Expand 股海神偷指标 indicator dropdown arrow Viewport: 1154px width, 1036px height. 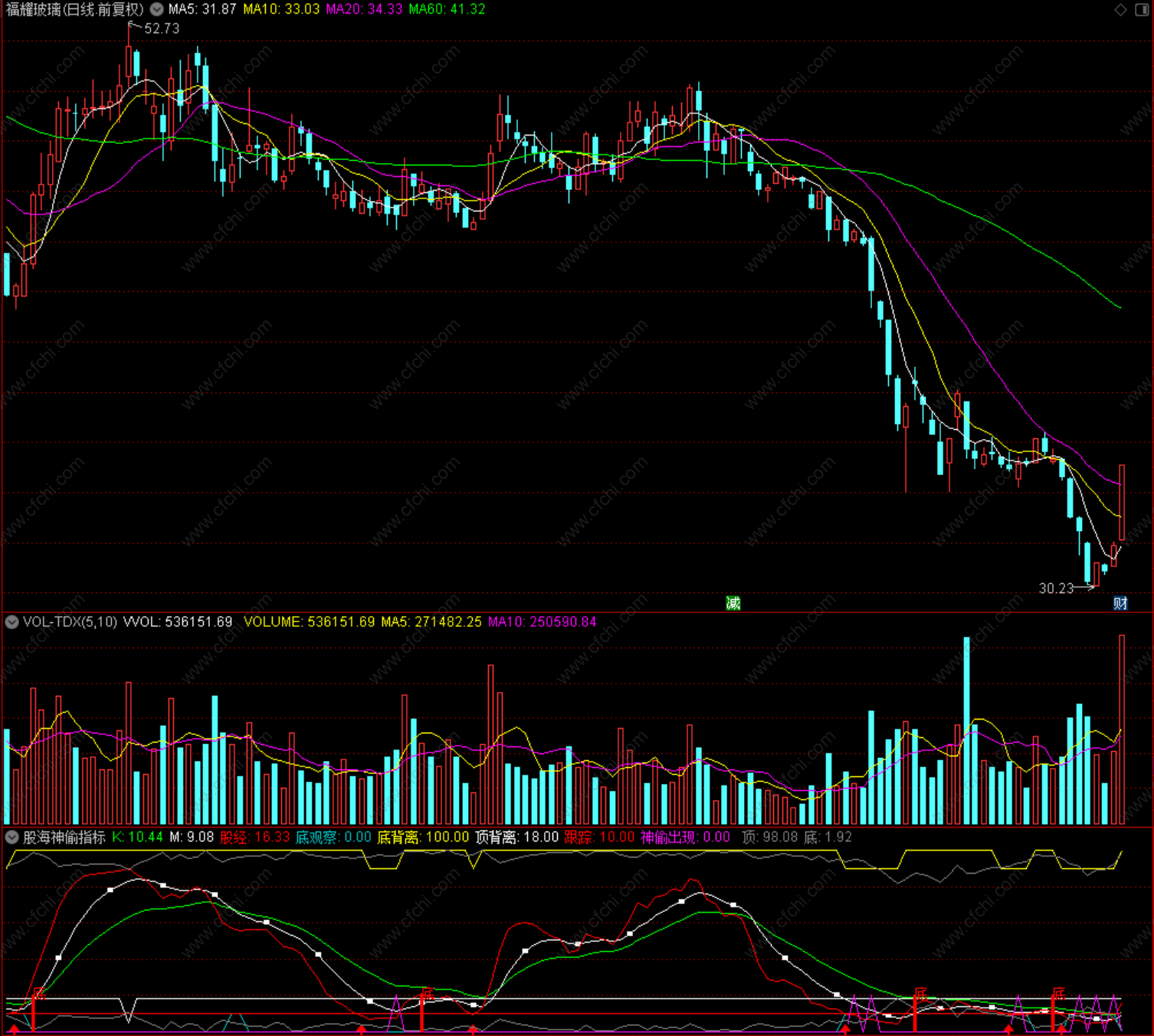point(11,838)
